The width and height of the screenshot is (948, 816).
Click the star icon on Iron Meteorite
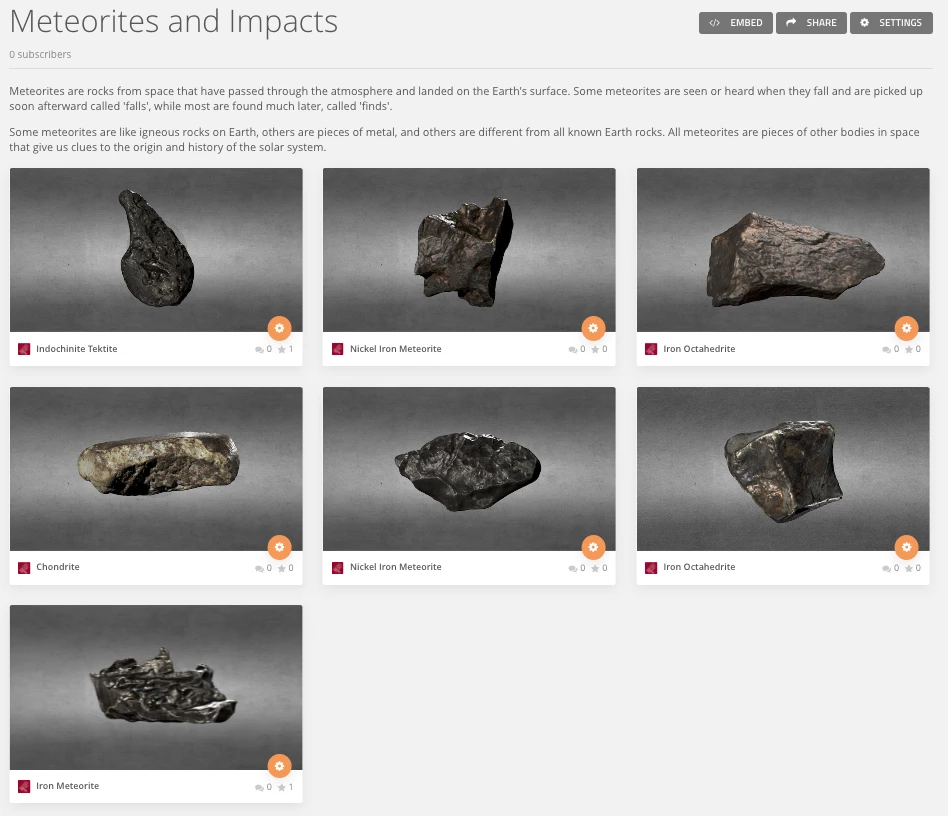tap(281, 787)
